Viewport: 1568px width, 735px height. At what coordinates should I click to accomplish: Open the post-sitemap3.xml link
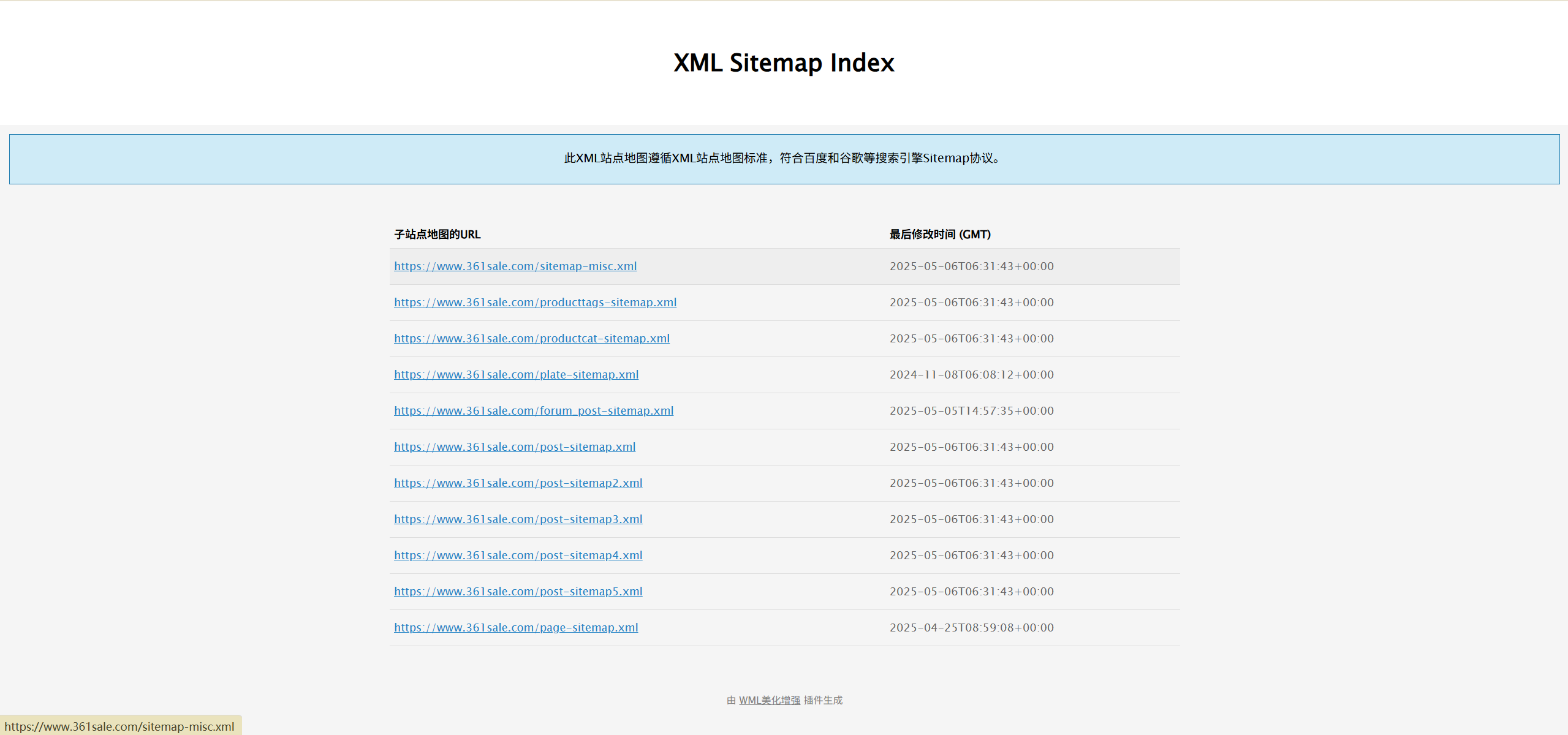518,519
